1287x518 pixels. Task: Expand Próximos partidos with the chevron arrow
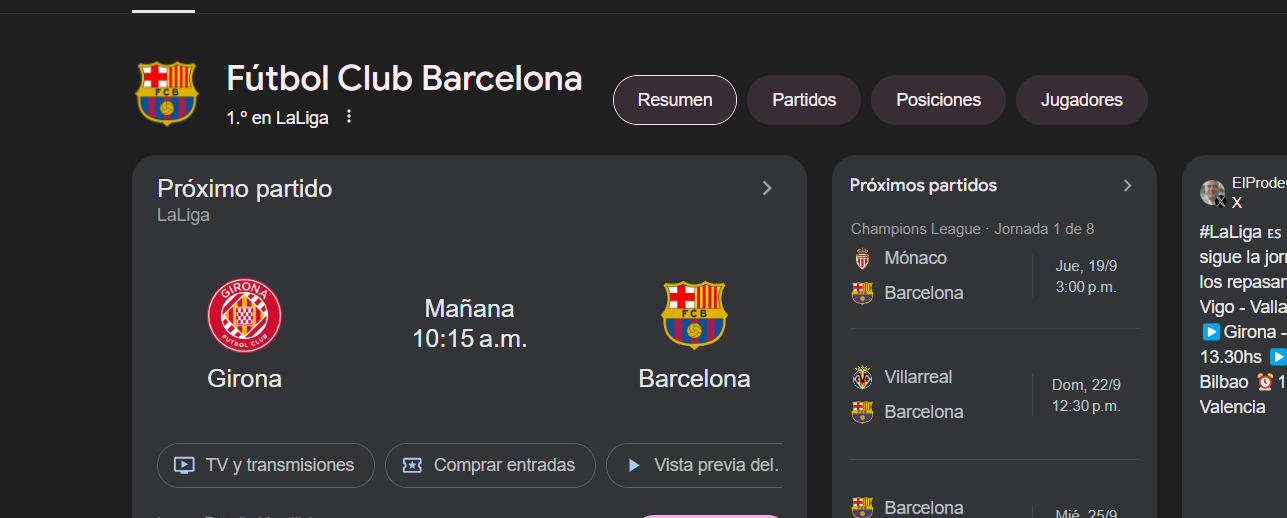tap(1127, 185)
